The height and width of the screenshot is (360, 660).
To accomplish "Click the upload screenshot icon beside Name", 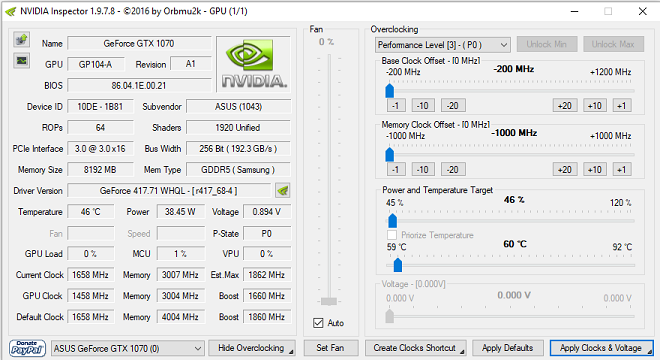I will [x=21, y=40].
